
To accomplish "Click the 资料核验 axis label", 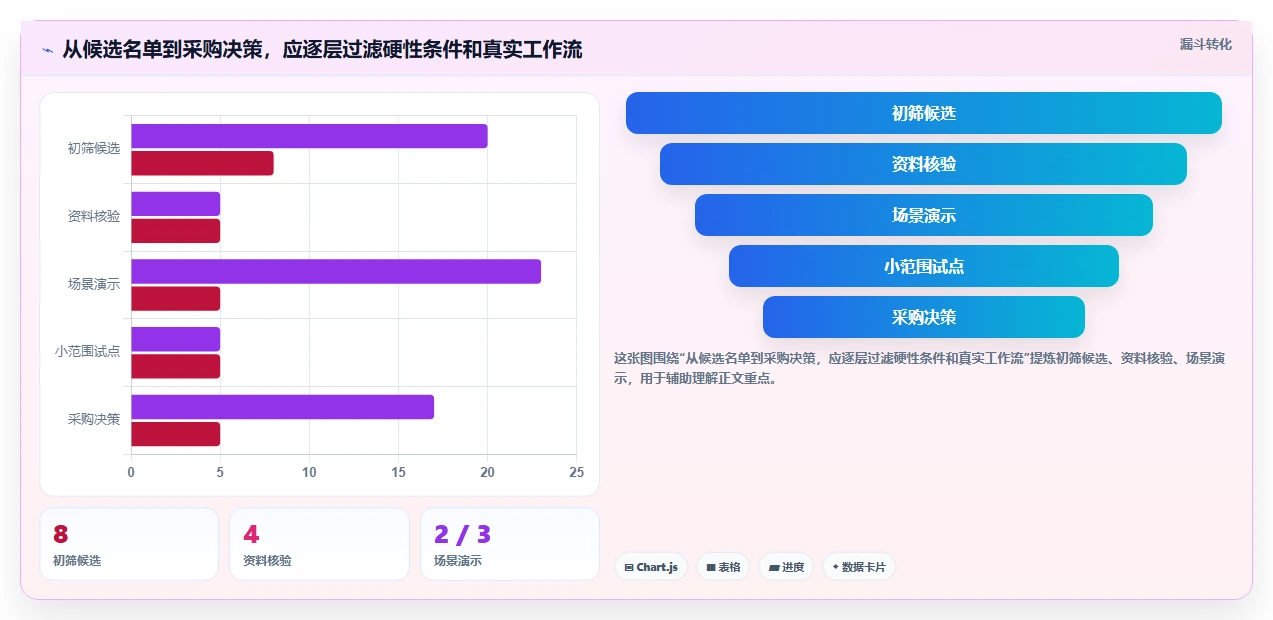I will 94,216.
